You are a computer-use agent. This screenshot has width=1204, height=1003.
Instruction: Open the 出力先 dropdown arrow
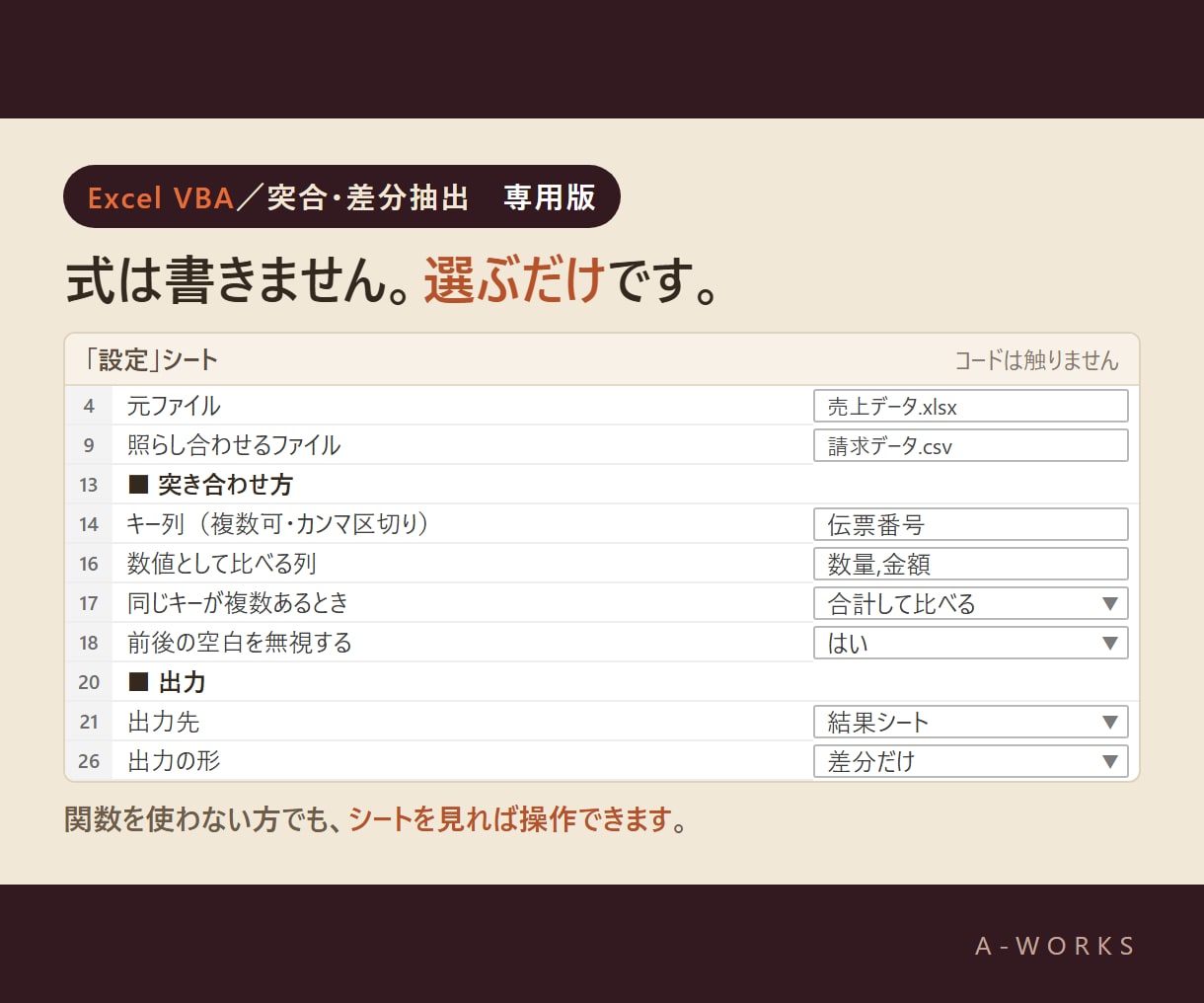tap(1110, 722)
